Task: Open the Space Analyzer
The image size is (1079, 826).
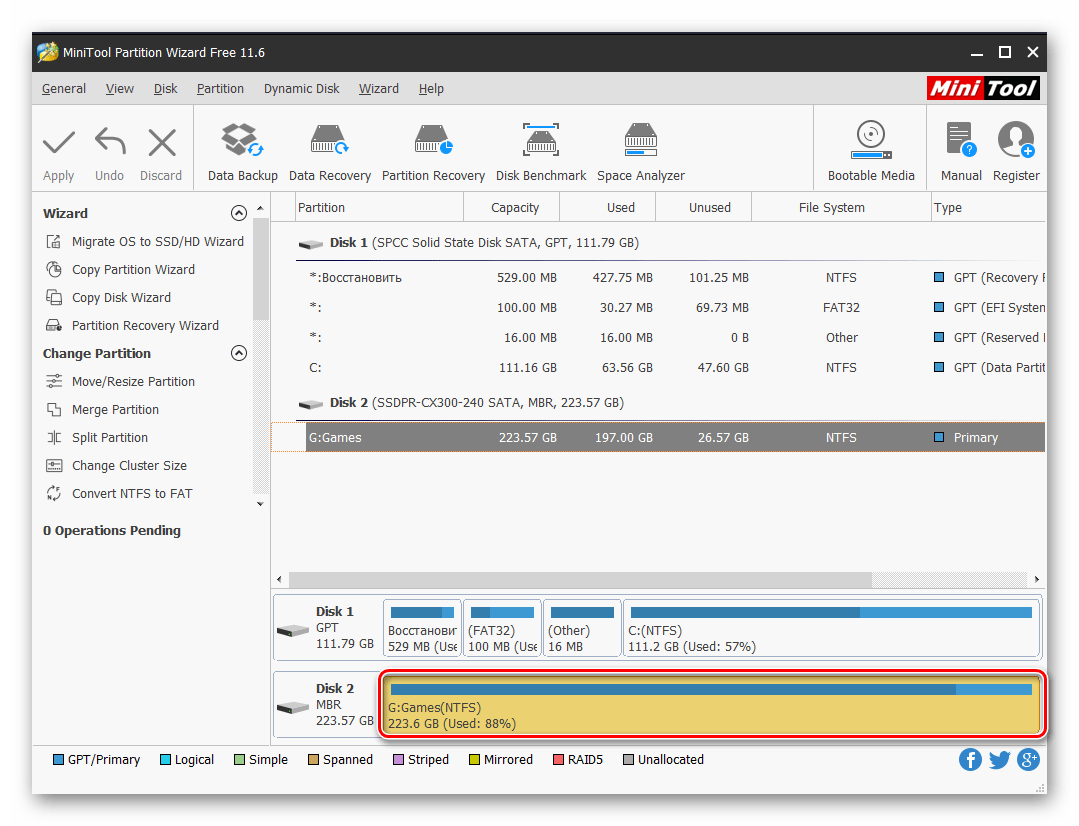Action: [640, 152]
